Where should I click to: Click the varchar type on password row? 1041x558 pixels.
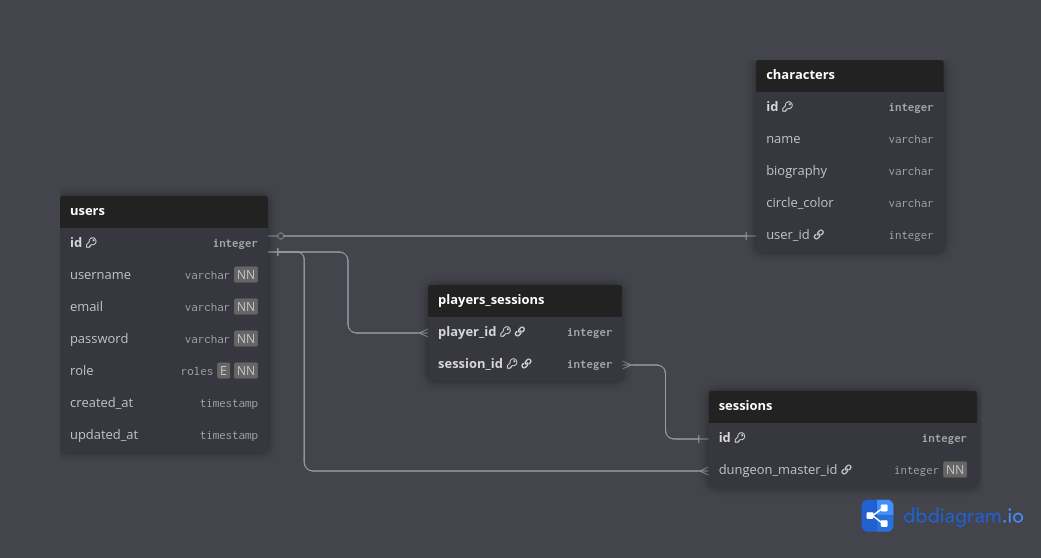click(x=207, y=339)
